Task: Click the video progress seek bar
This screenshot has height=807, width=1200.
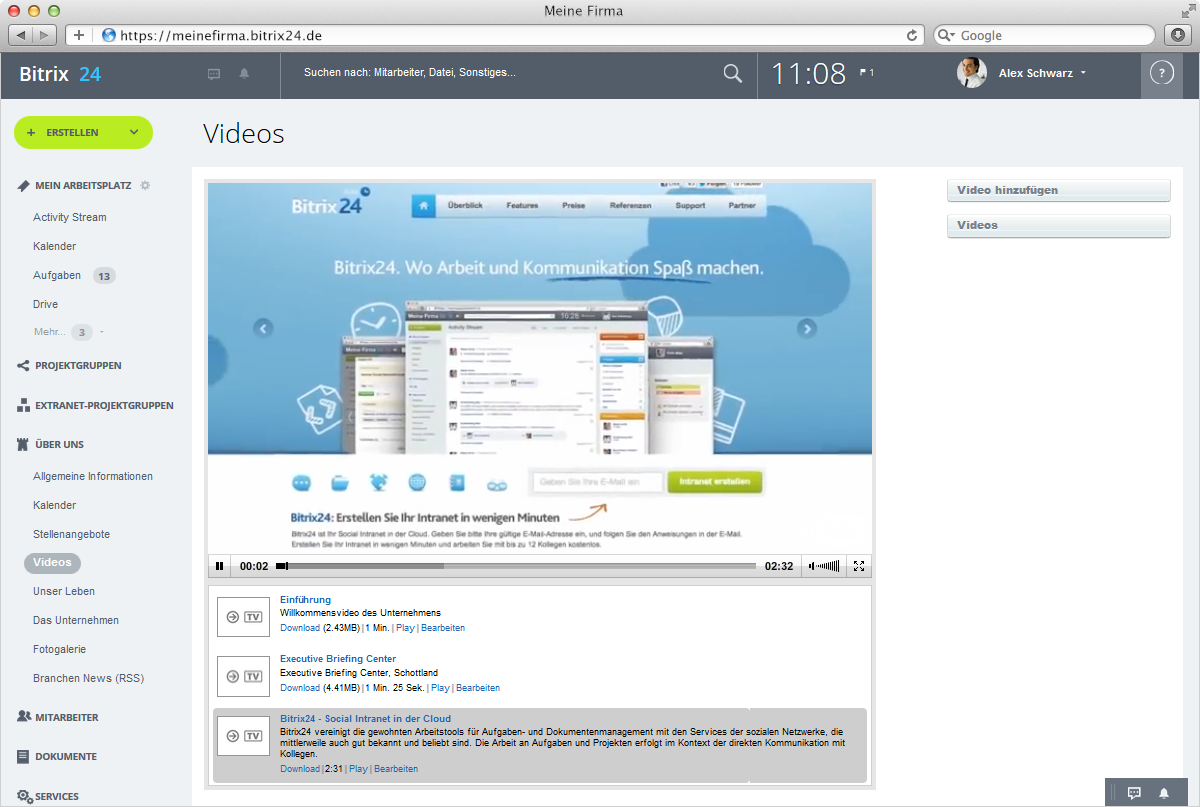Action: 516,566
